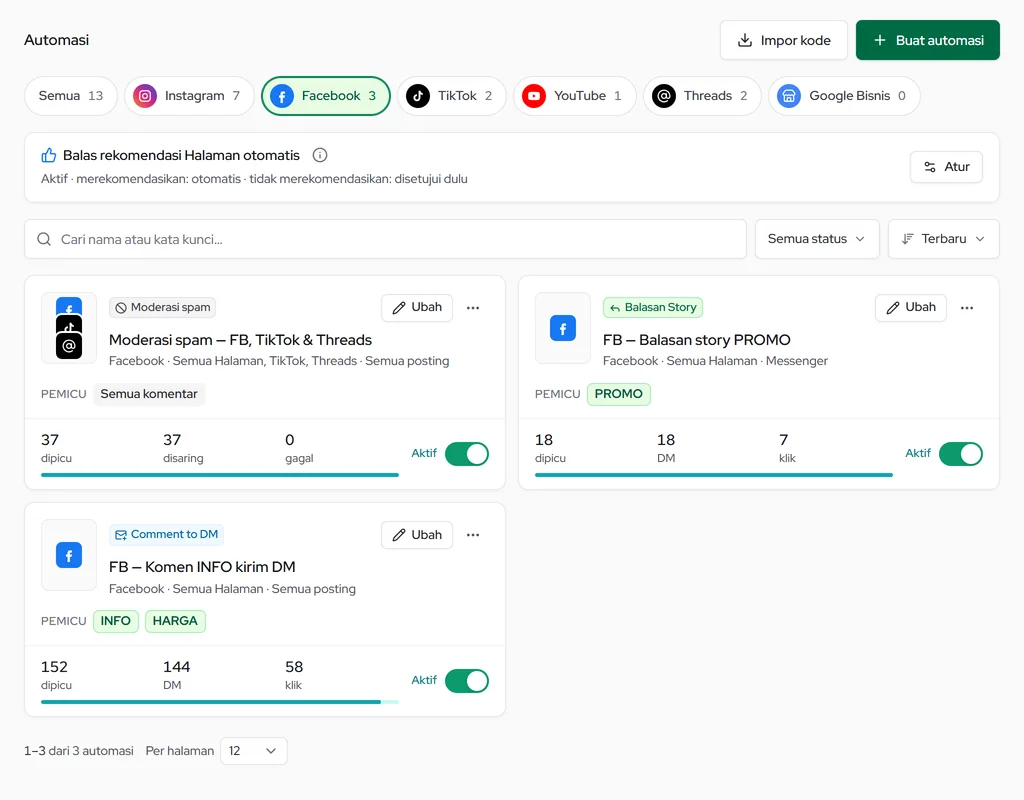Open more options for FB Balasan story PROMO
Viewport: 1024px width, 800px height.
point(967,308)
